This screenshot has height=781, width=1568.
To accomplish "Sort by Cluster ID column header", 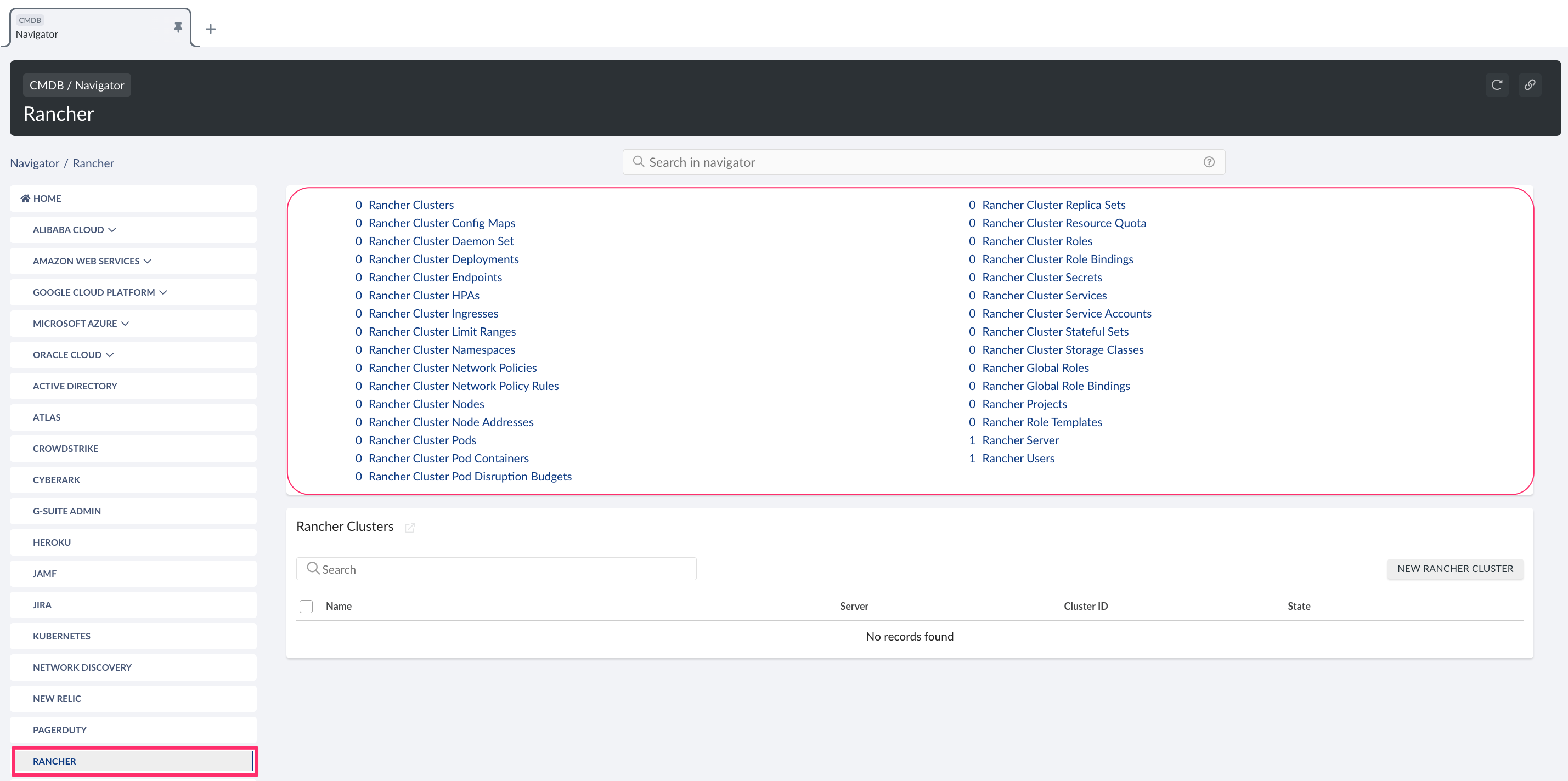I will (1085, 605).
